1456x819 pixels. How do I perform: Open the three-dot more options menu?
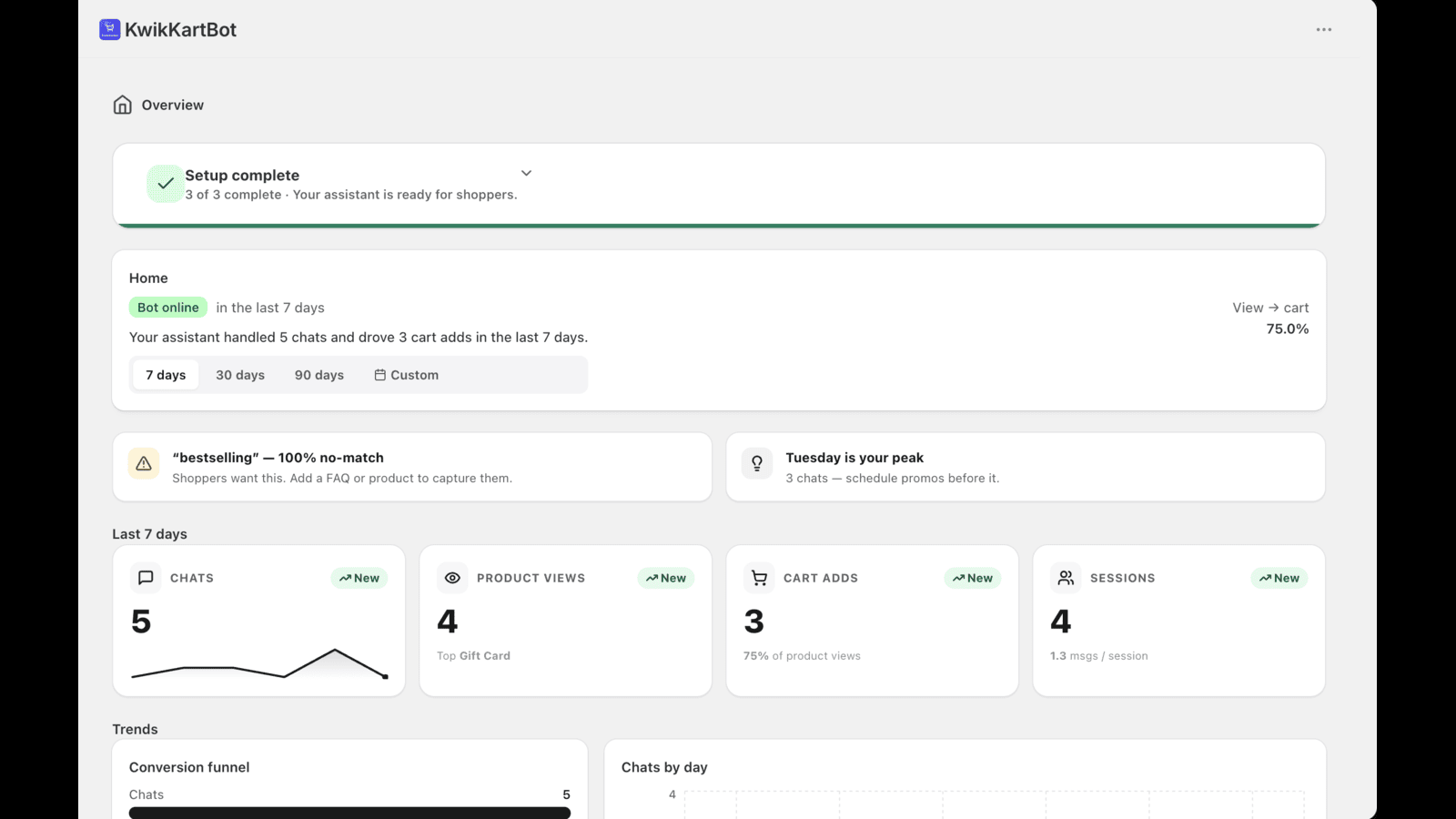coord(1324,30)
